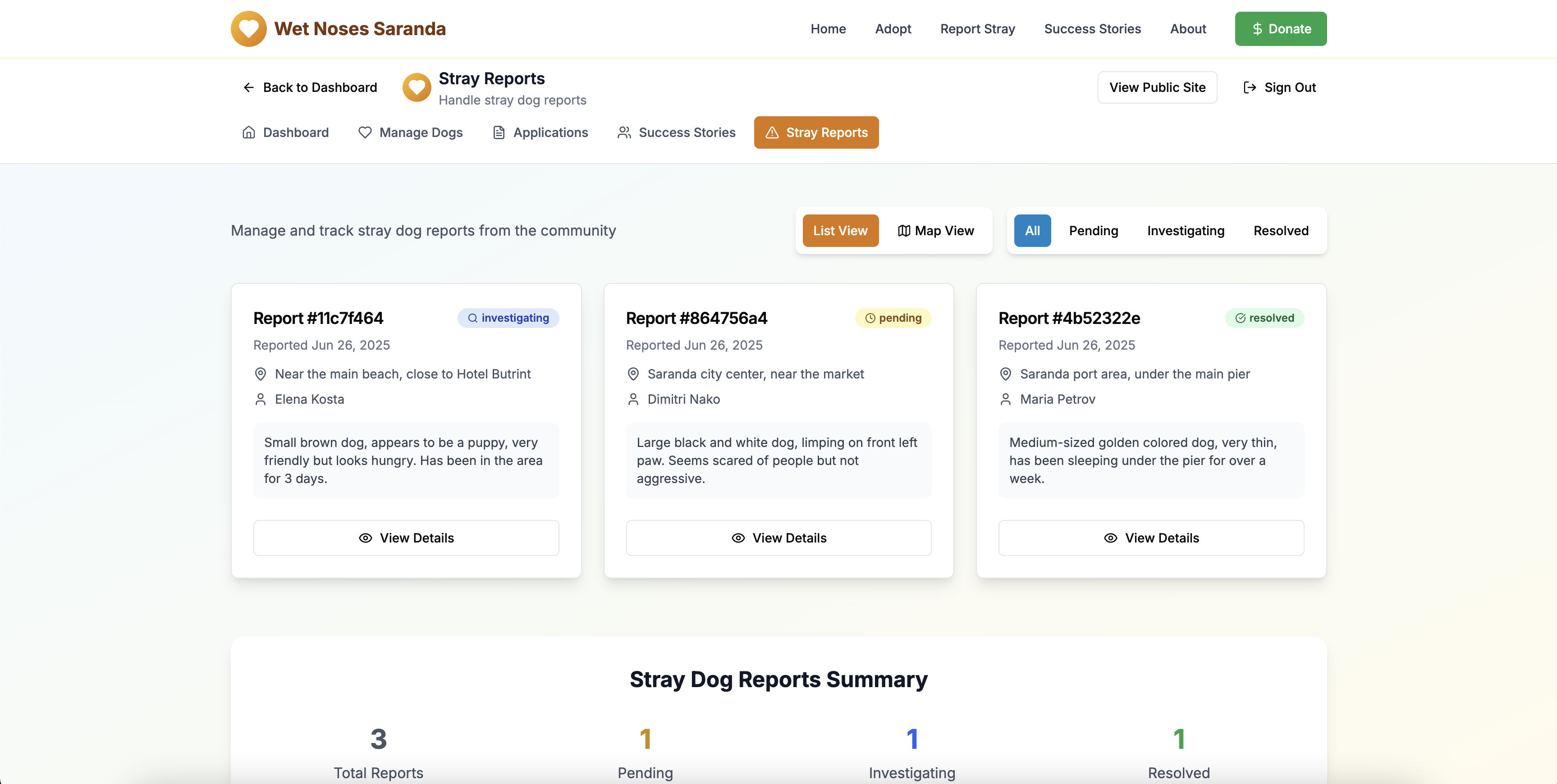
Task: Switch to Map View
Action: 936,231
